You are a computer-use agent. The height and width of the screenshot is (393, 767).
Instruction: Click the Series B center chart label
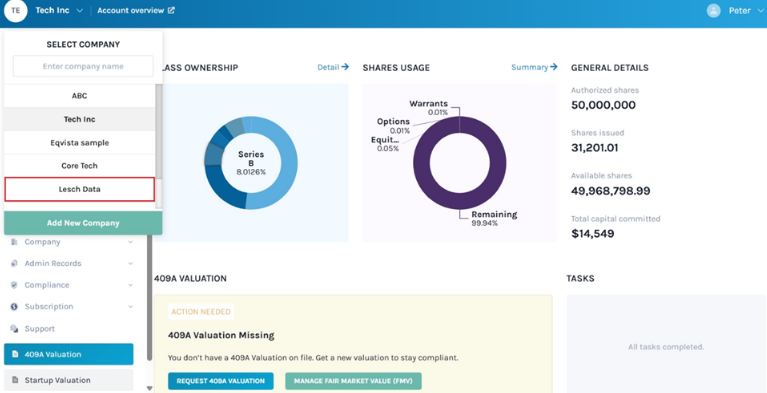[251, 163]
